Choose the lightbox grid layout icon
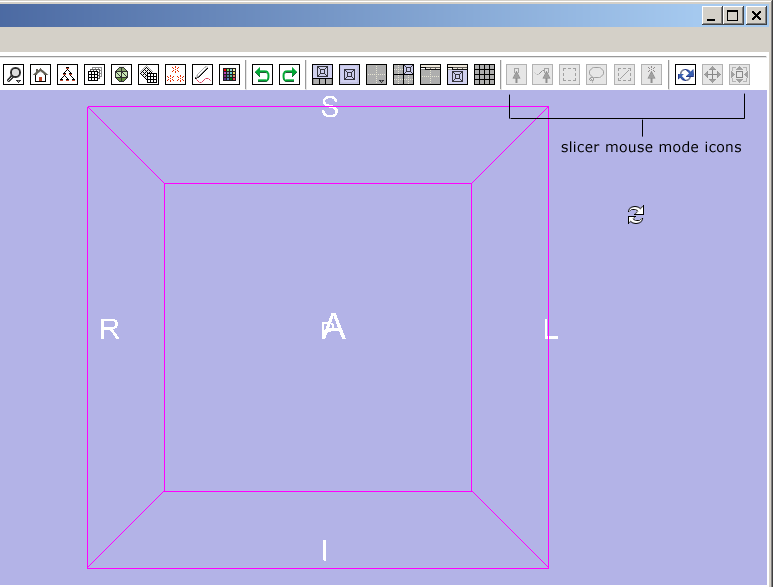773x587 pixels. point(485,74)
